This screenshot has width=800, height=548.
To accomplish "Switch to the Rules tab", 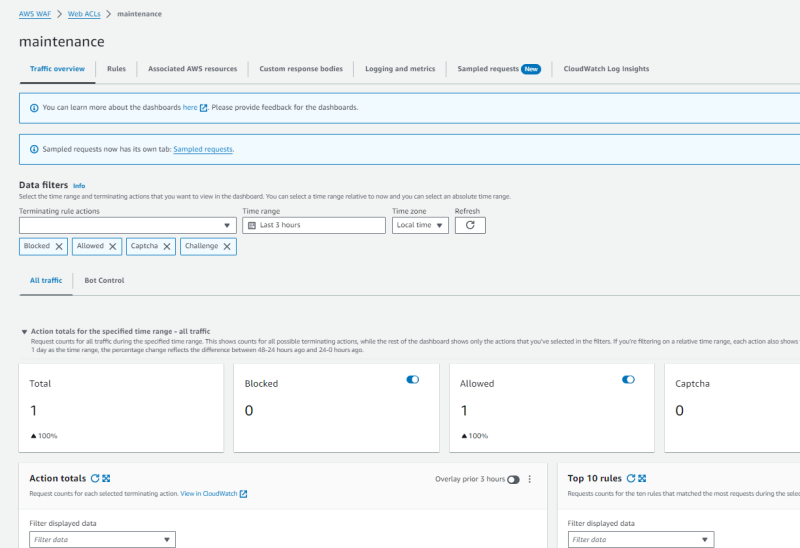I will pyautogui.click(x=116, y=69).
